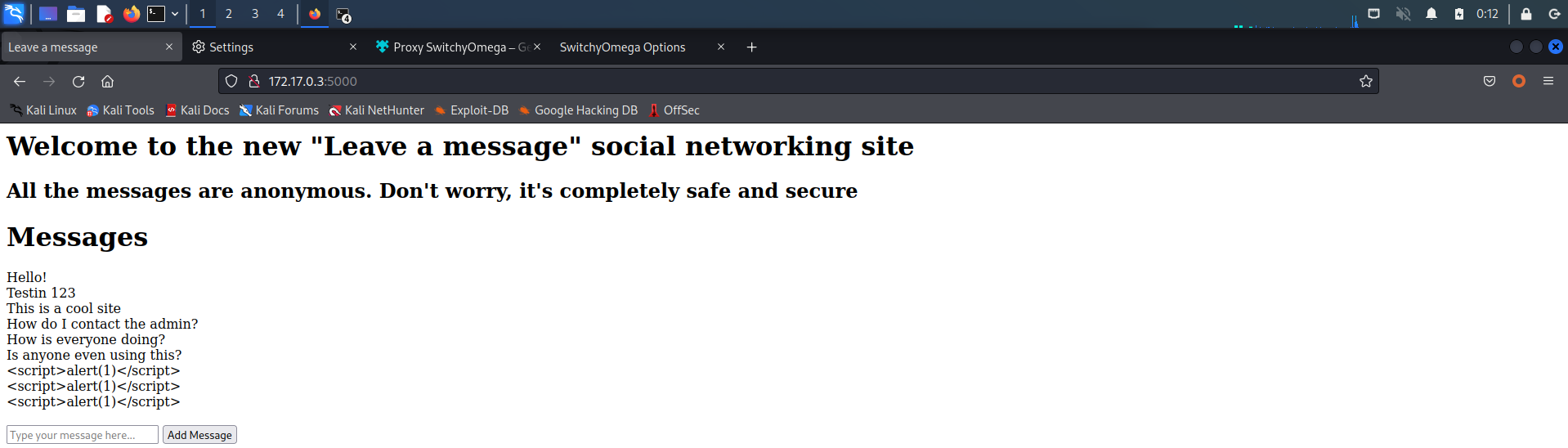
Task: Click the message 'Is anyone even using this?'
Action: pos(94,355)
